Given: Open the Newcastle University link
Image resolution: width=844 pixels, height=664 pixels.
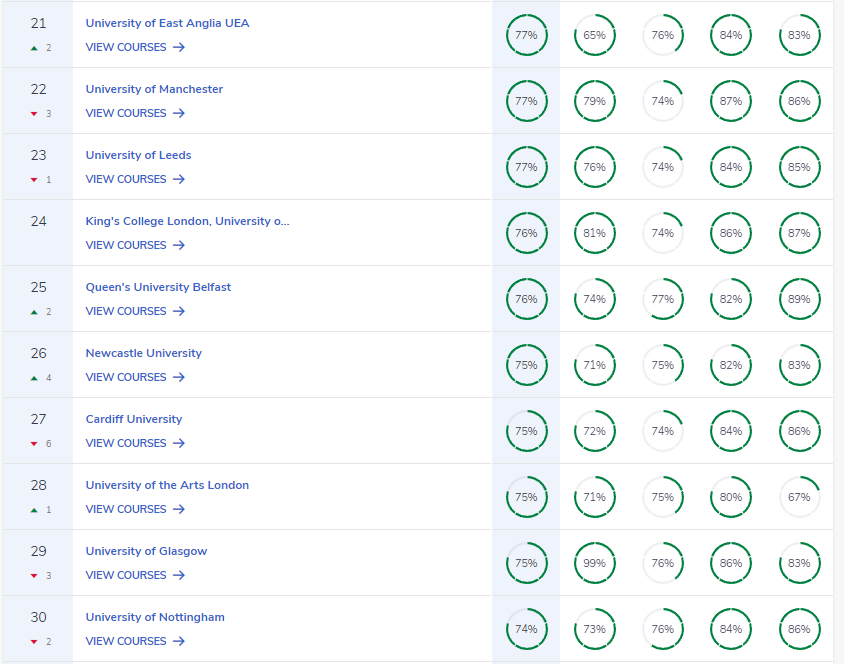Looking at the screenshot, I should coord(144,353).
